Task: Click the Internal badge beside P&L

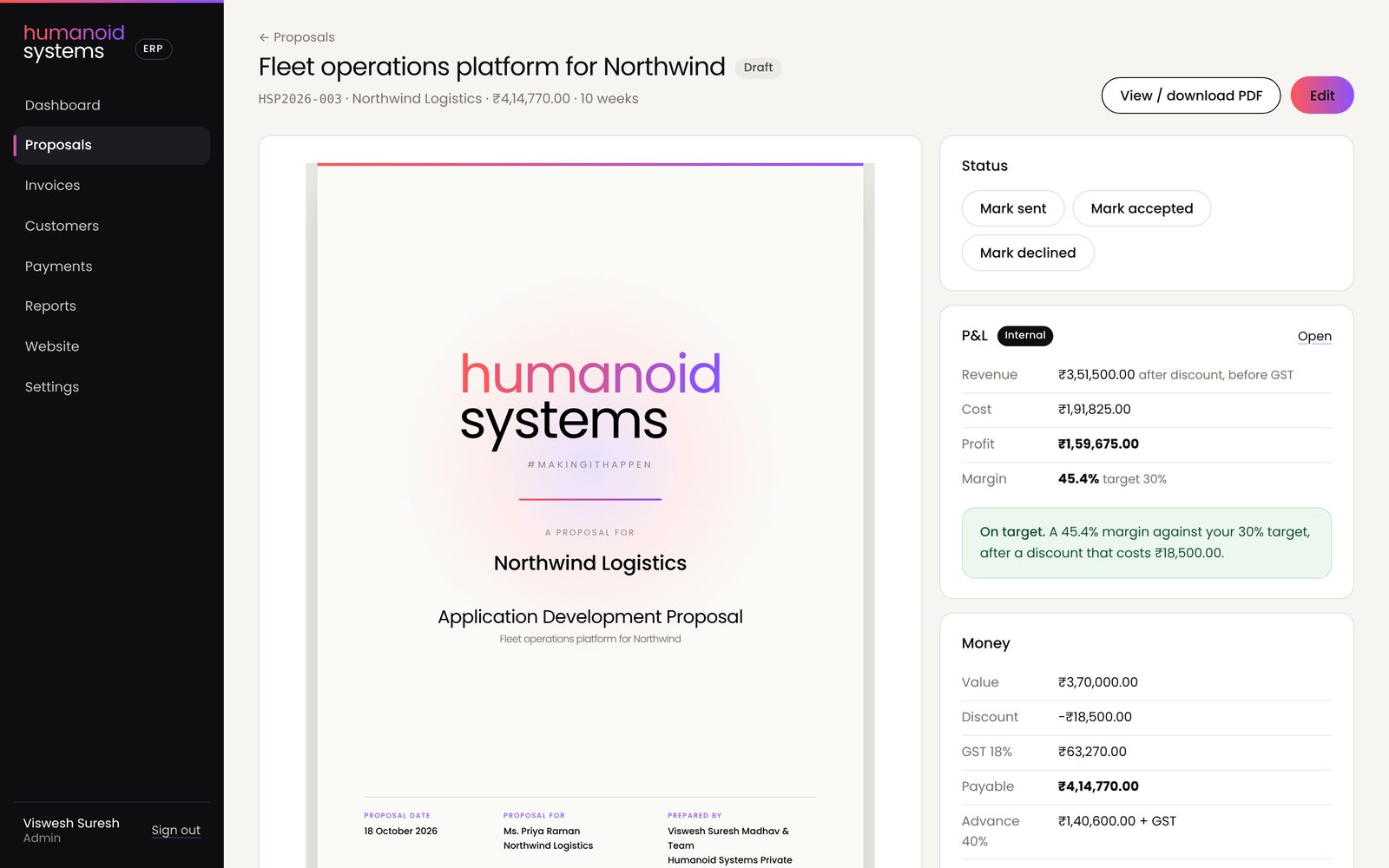Action: [1025, 336]
